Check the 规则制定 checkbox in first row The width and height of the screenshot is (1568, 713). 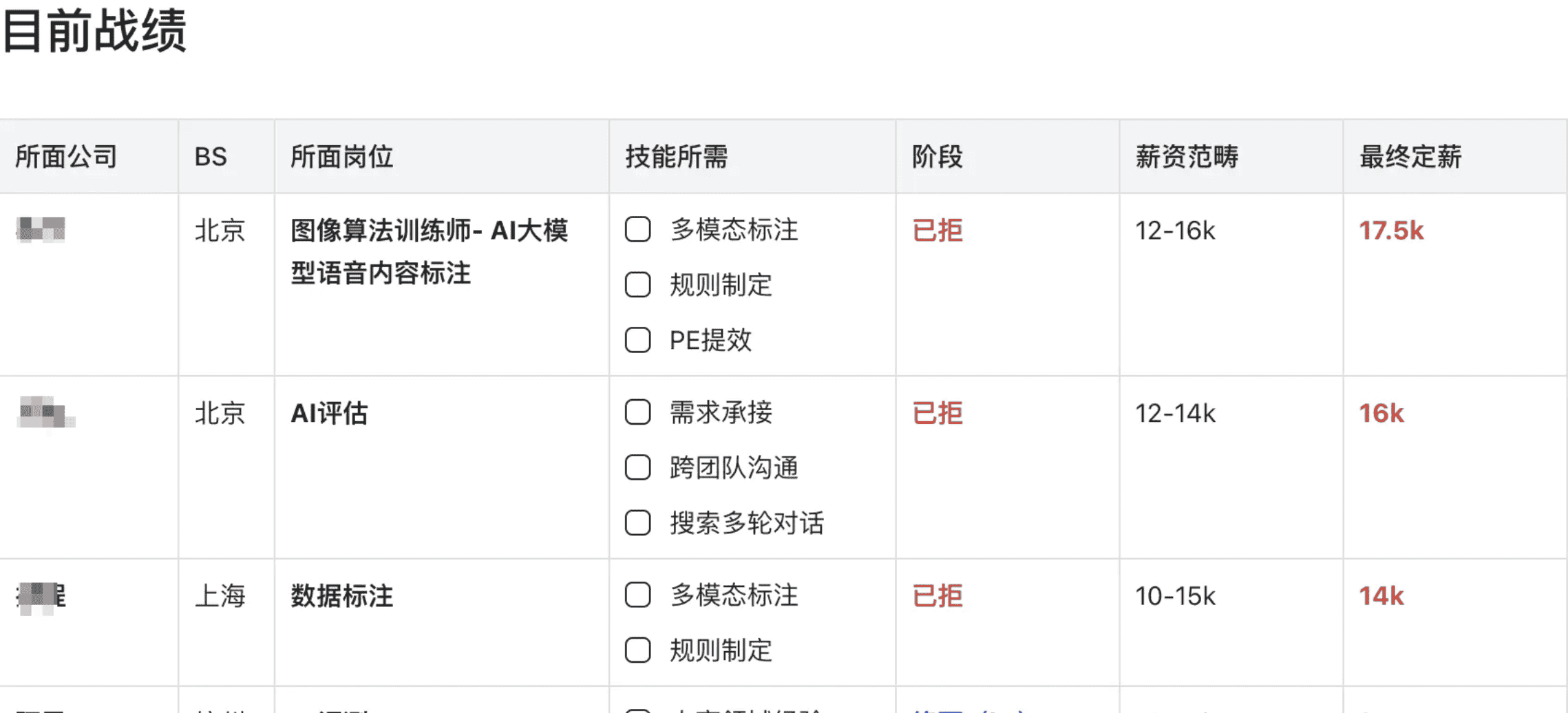[x=637, y=285]
